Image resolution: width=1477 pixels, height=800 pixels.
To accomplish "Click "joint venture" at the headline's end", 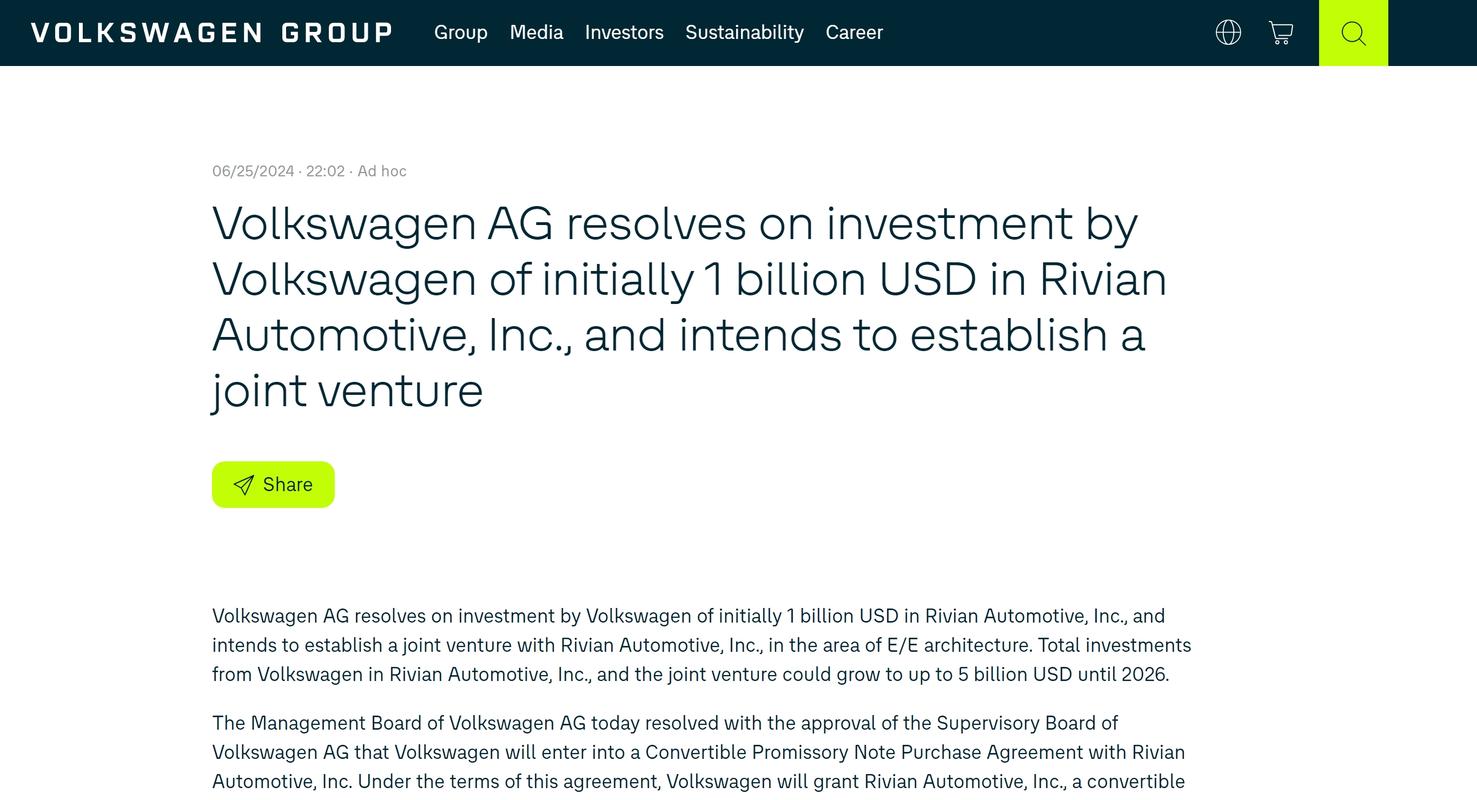I will pos(348,391).
